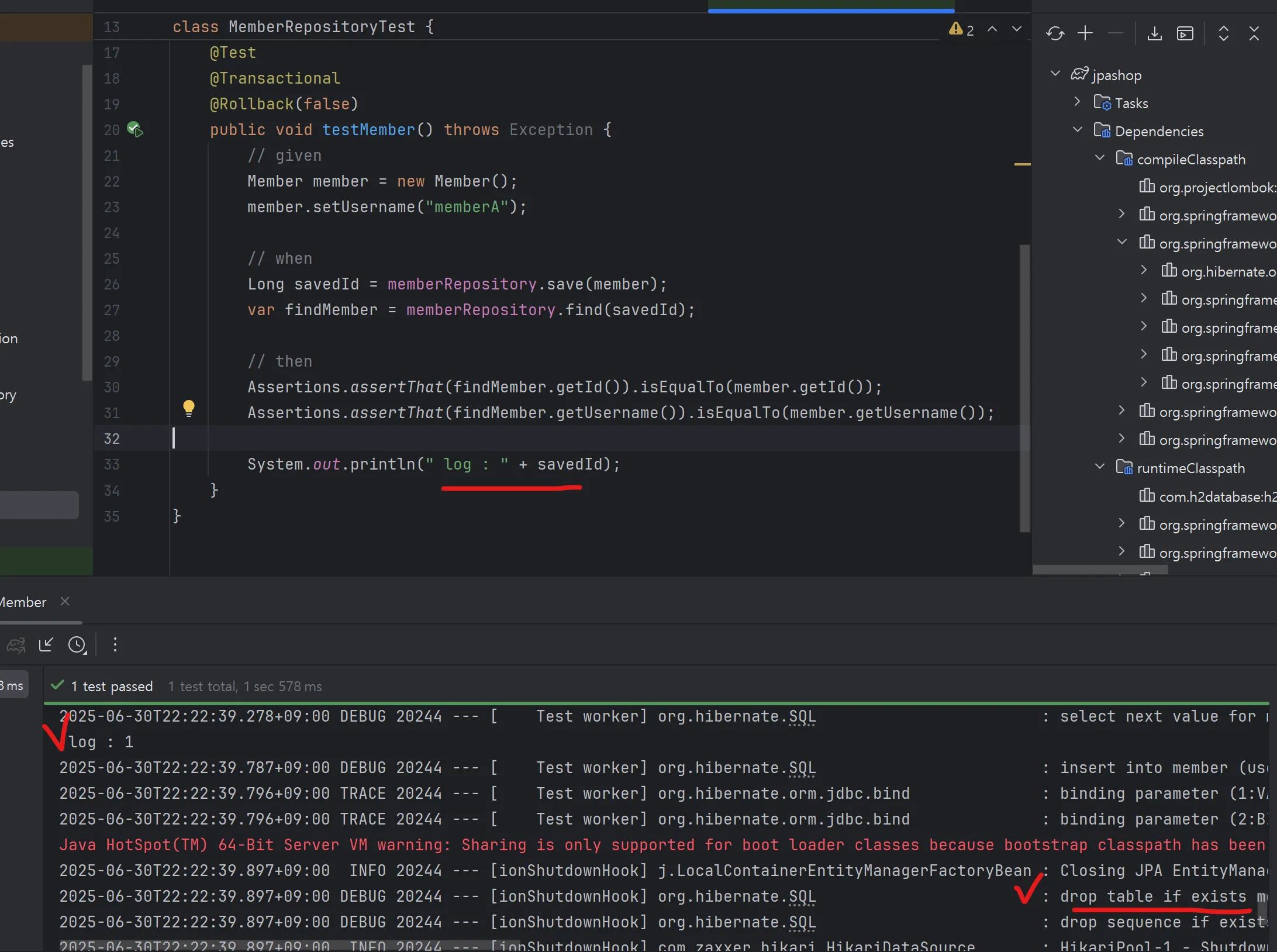Click yellow warning stripe marker in editor

1022,164
